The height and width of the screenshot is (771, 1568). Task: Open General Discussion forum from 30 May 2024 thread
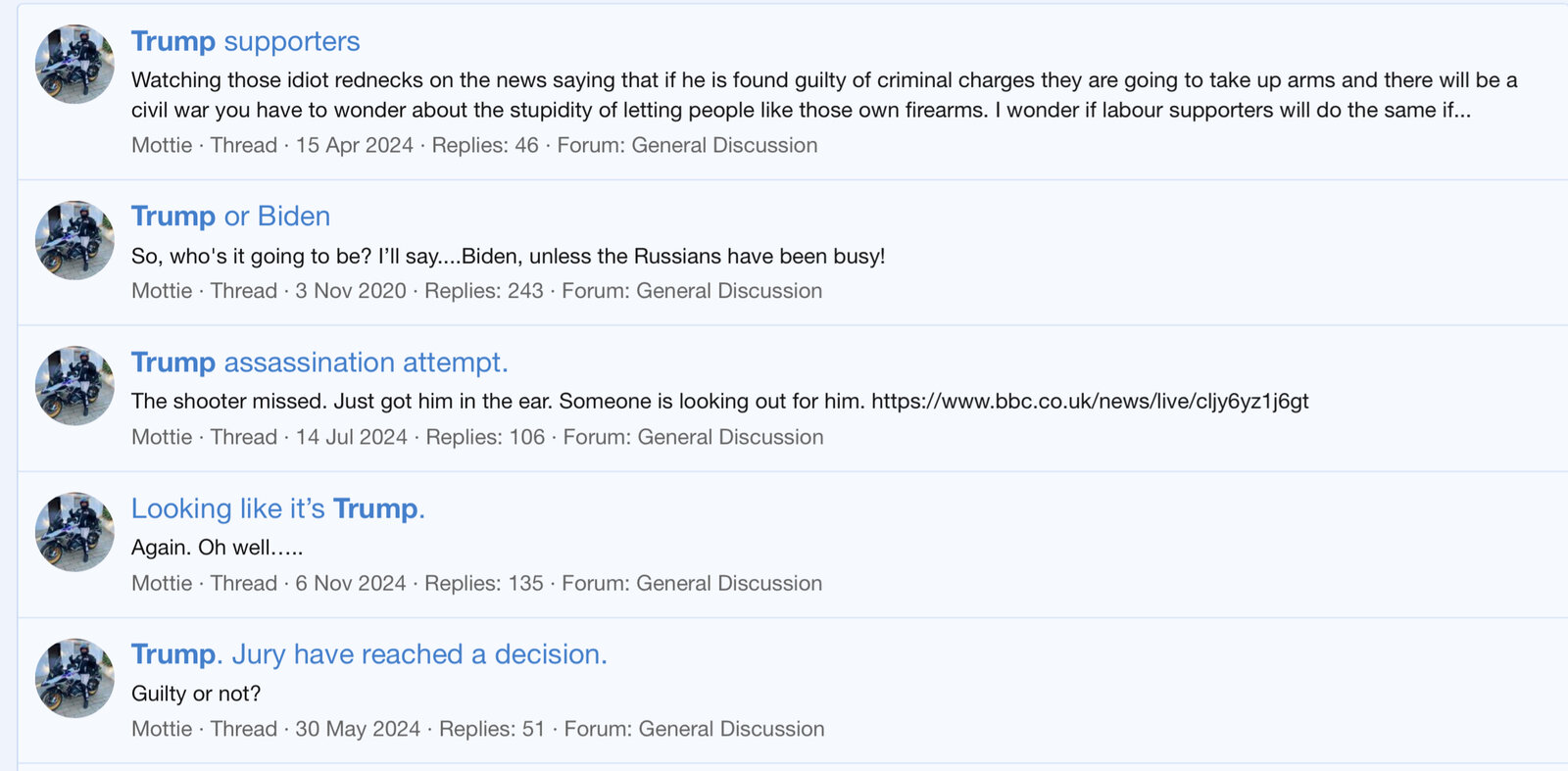pos(731,729)
